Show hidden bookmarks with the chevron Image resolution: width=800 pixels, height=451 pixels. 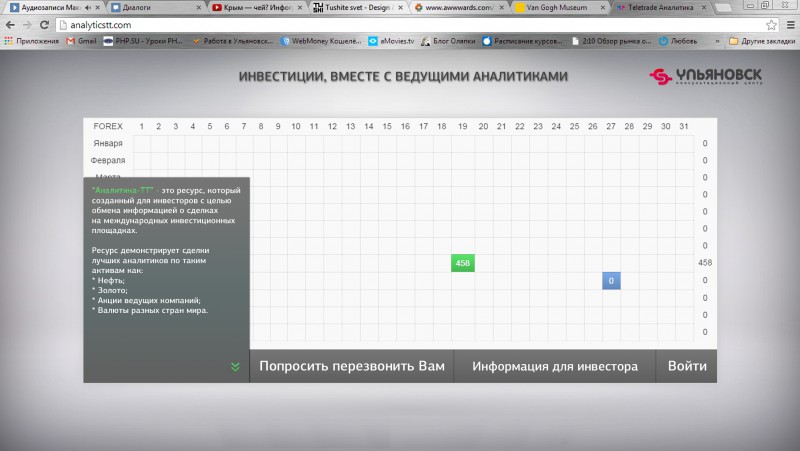(717, 41)
